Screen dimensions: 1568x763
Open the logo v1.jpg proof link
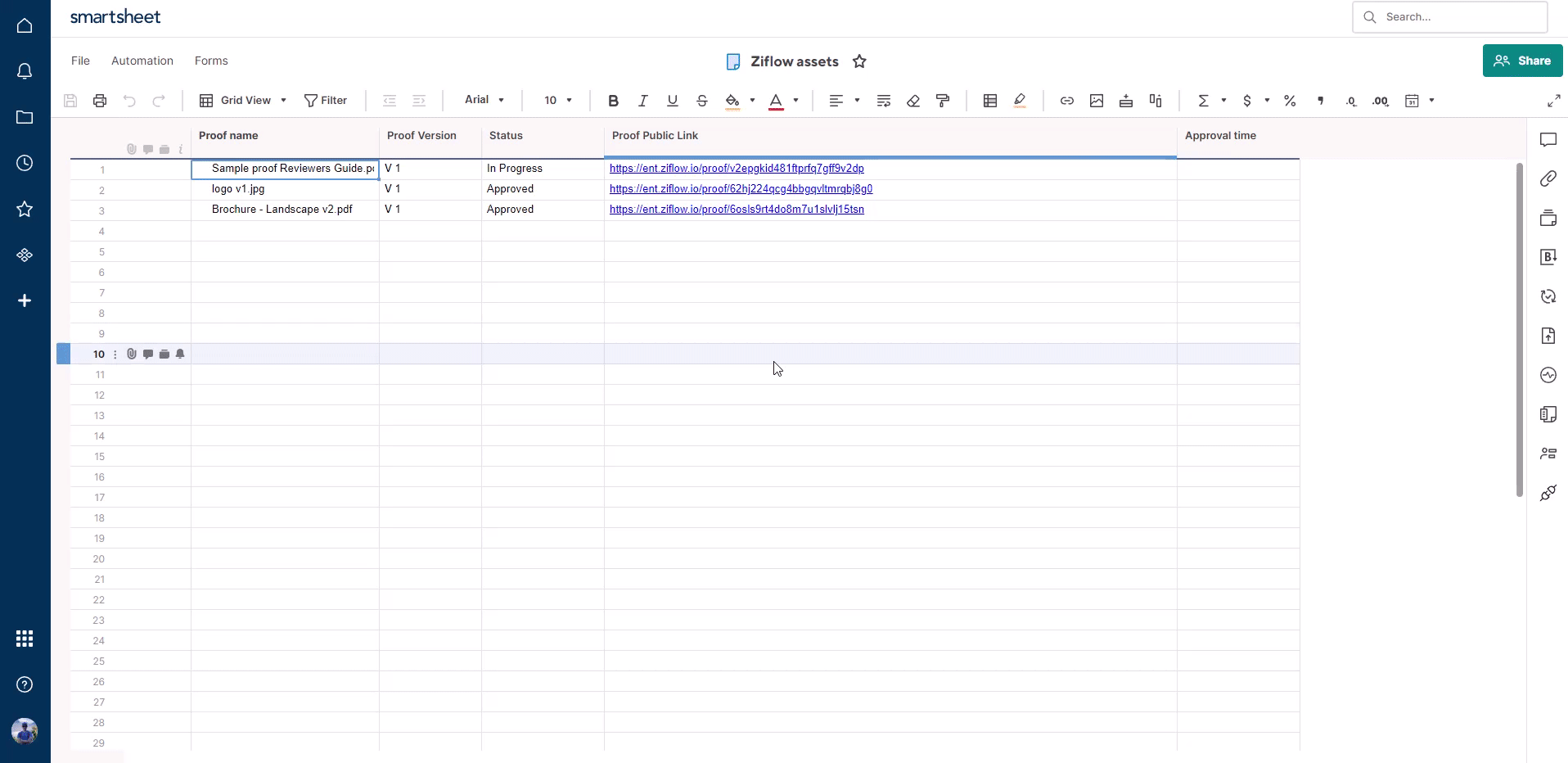[741, 189]
